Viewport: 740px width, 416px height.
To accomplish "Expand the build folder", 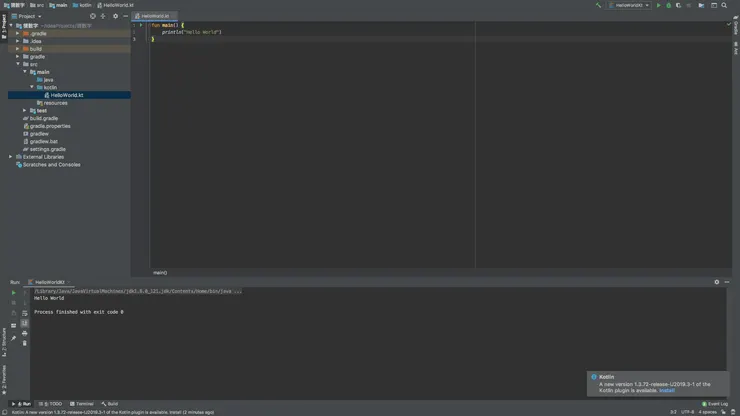I will click(17, 49).
